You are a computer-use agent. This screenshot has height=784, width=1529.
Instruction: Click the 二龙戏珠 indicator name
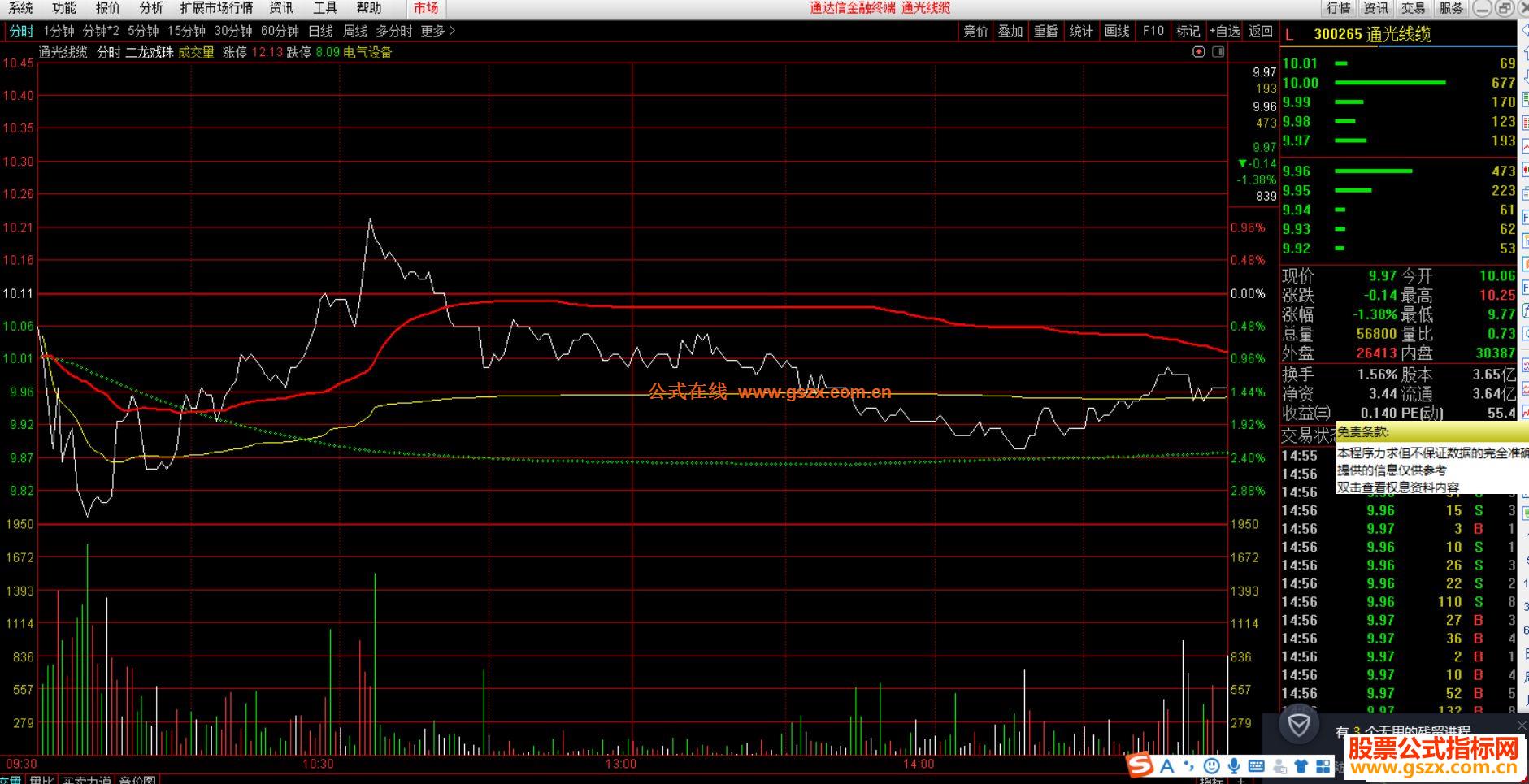click(x=149, y=52)
